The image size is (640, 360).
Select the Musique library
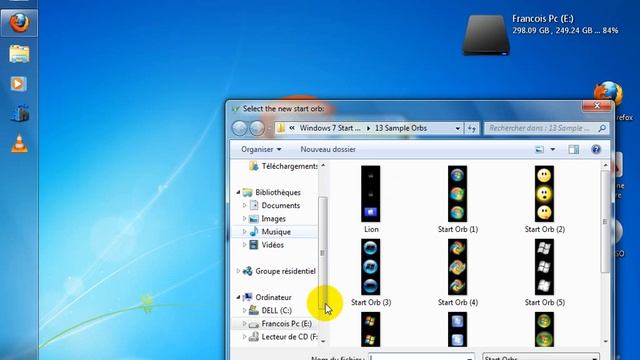click(x=276, y=232)
